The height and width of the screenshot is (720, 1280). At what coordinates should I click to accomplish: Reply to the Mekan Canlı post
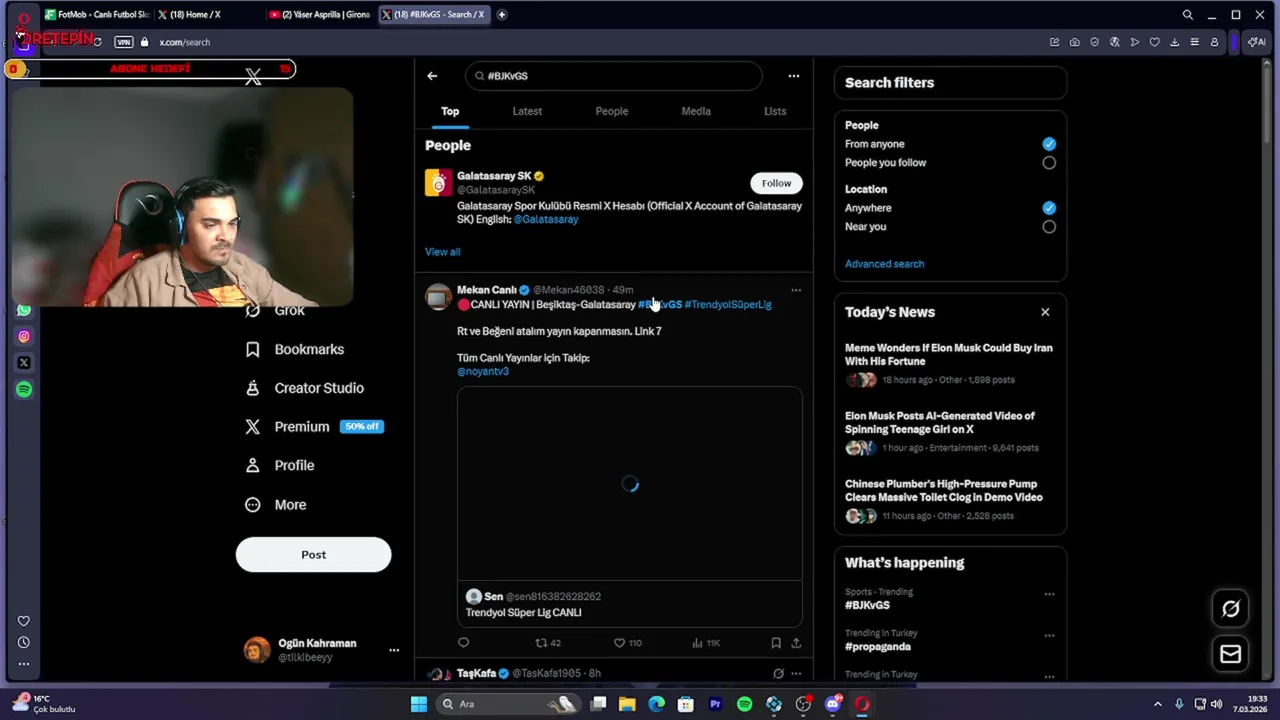463,643
